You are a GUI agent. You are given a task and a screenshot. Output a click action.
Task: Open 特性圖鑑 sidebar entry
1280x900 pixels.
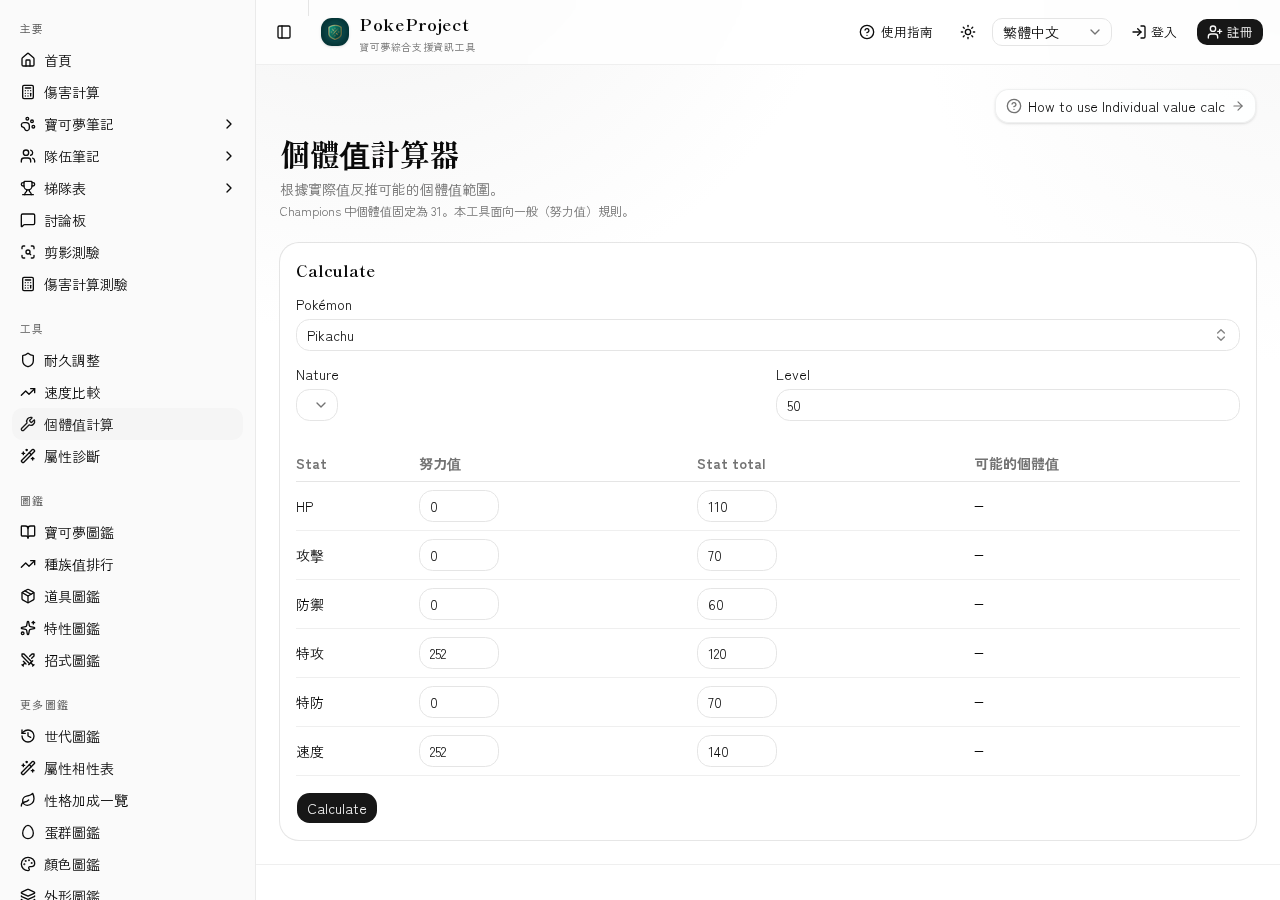point(128,628)
